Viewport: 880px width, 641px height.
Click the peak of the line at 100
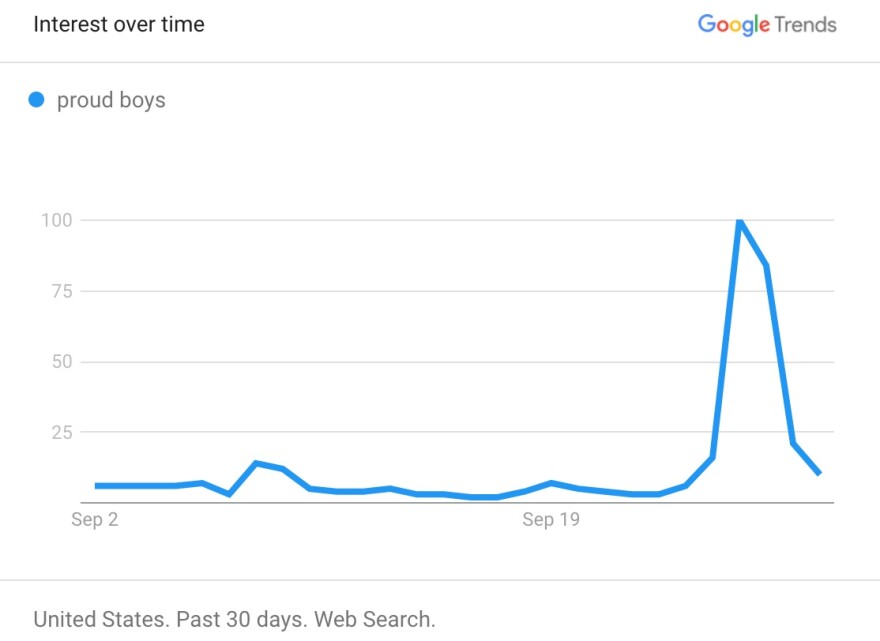(740, 221)
